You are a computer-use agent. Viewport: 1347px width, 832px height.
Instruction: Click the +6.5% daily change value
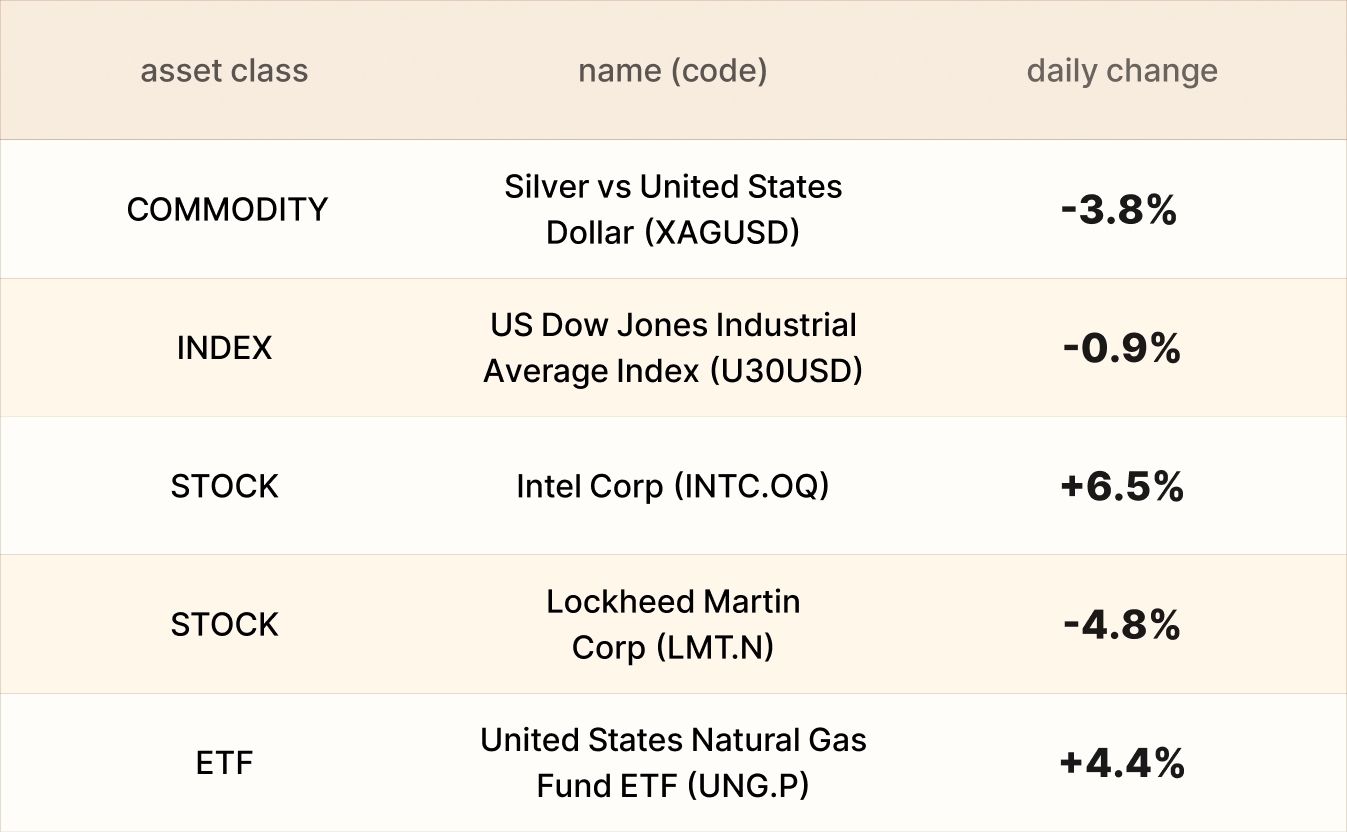point(1122,487)
